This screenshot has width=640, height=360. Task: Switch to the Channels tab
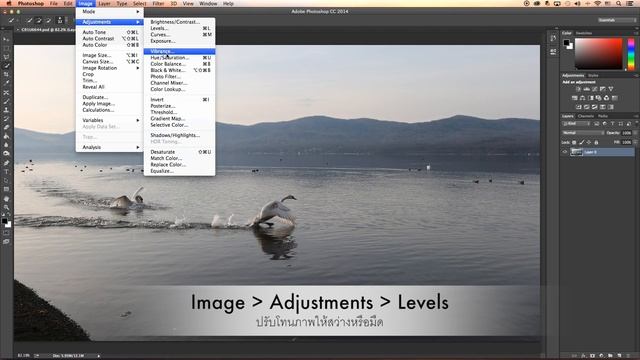[x=586, y=116]
